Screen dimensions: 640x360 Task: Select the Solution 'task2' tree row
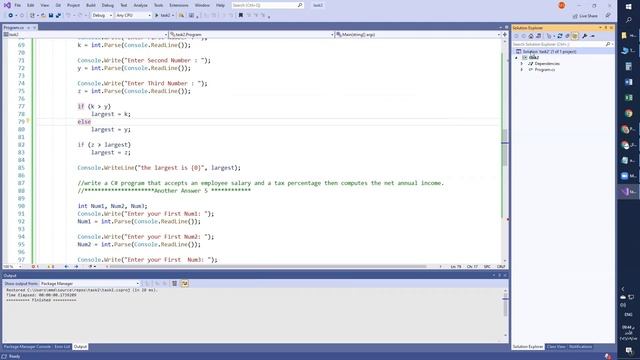pos(563,51)
